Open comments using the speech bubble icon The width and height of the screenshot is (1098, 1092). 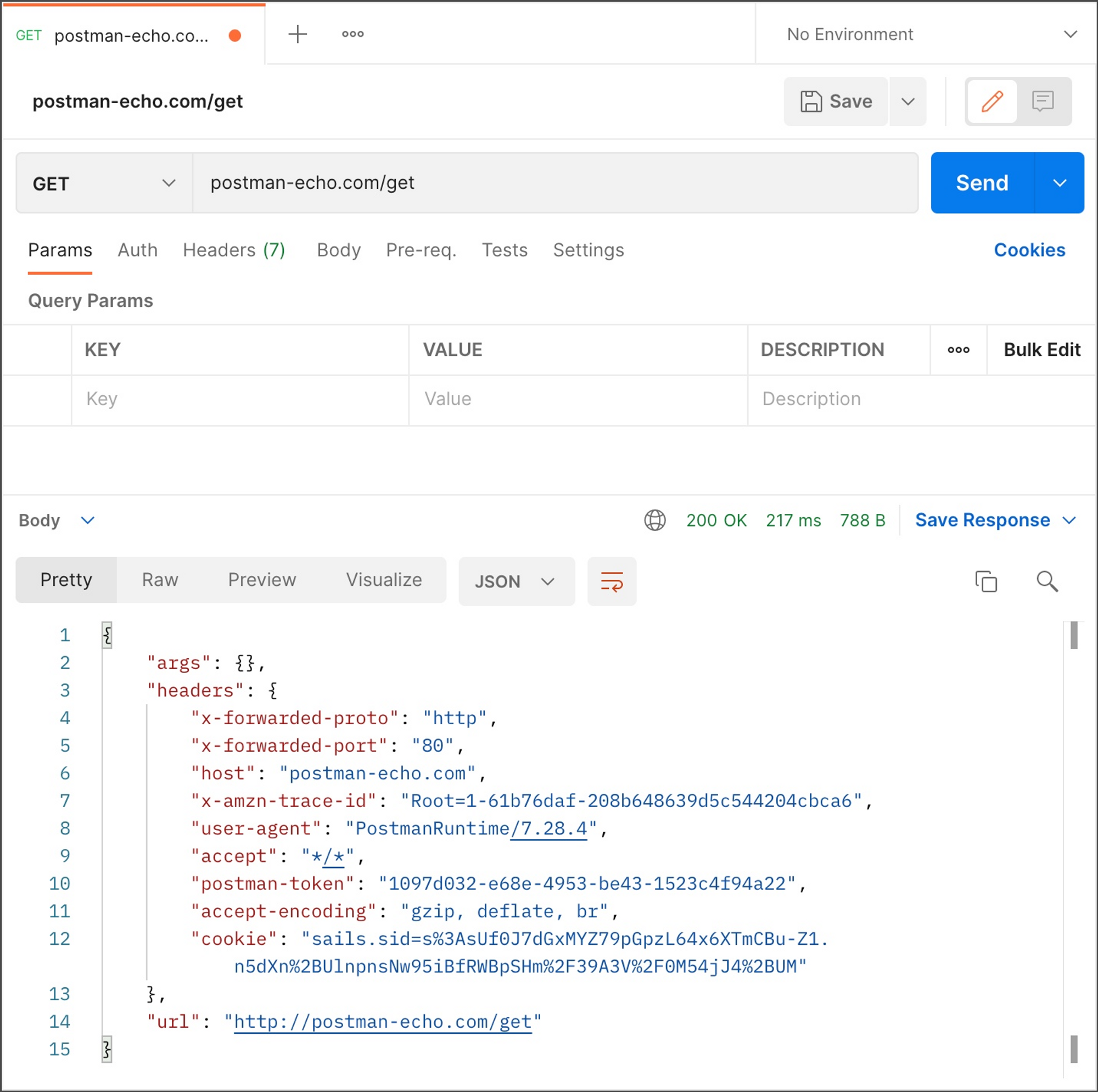[1043, 101]
